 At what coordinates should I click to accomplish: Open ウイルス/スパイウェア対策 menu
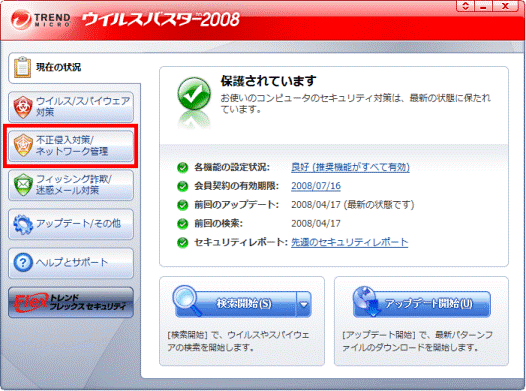(x=71, y=107)
